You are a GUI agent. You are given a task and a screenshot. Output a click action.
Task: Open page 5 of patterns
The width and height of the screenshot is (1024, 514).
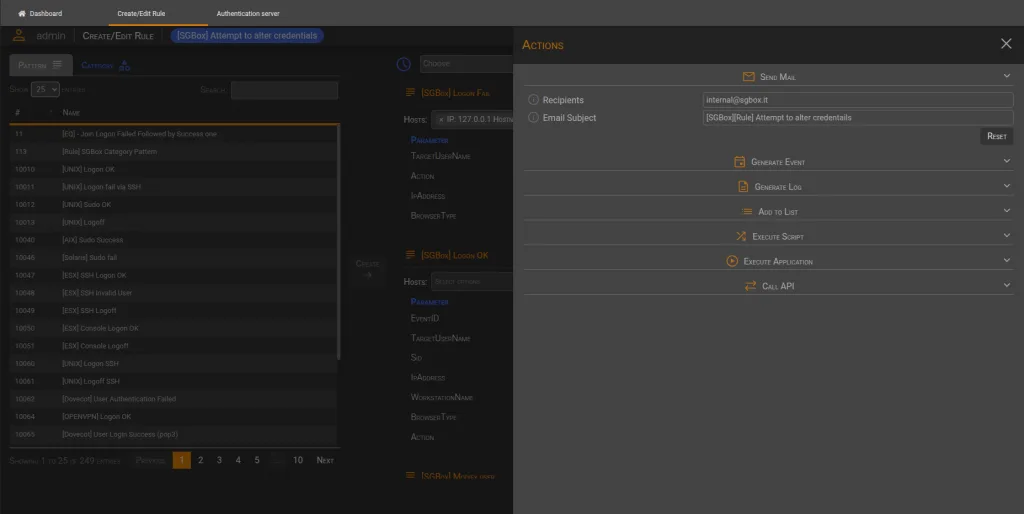(x=257, y=460)
